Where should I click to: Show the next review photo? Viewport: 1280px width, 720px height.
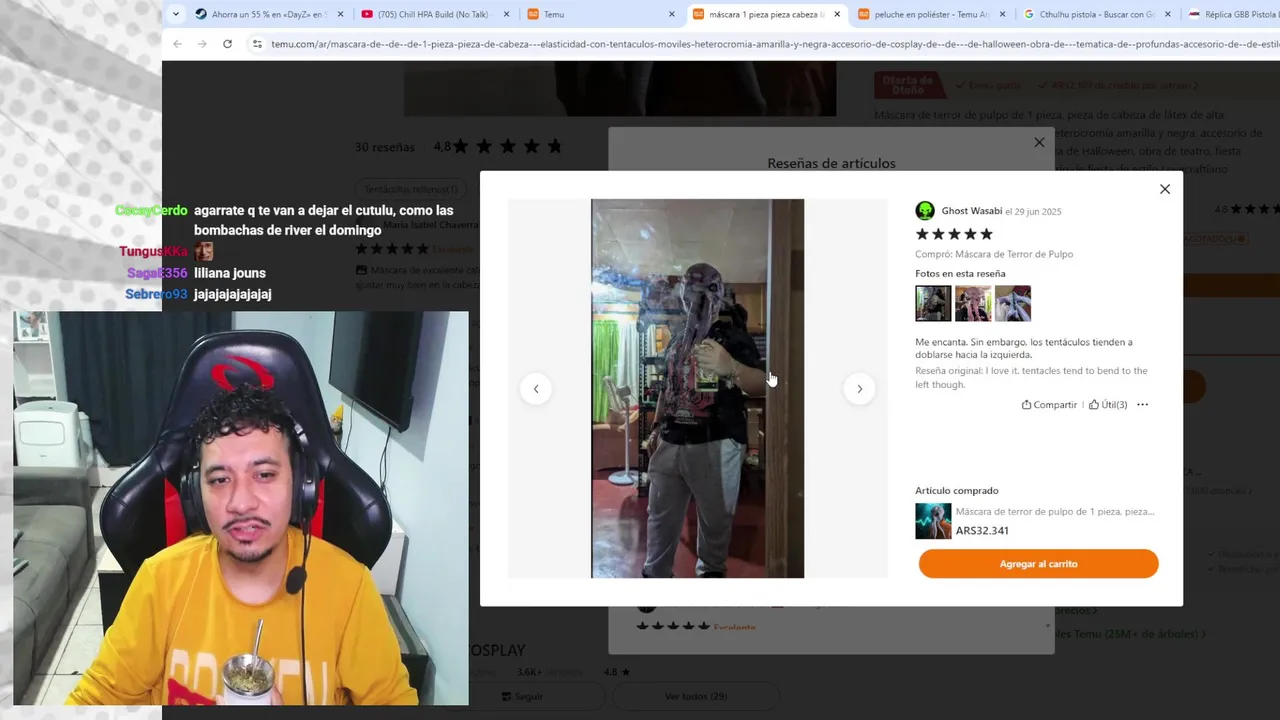859,389
